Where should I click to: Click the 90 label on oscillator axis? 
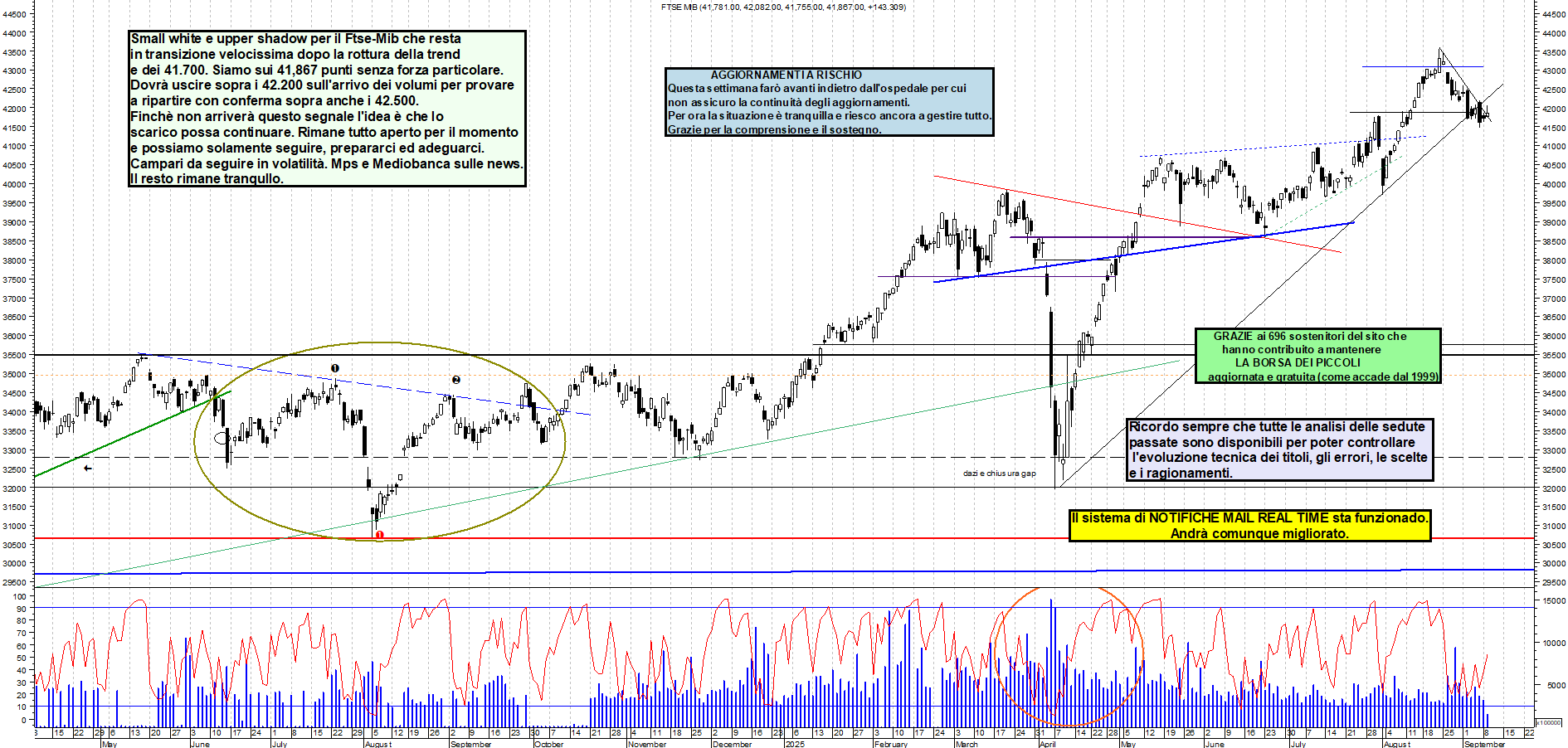tap(22, 609)
